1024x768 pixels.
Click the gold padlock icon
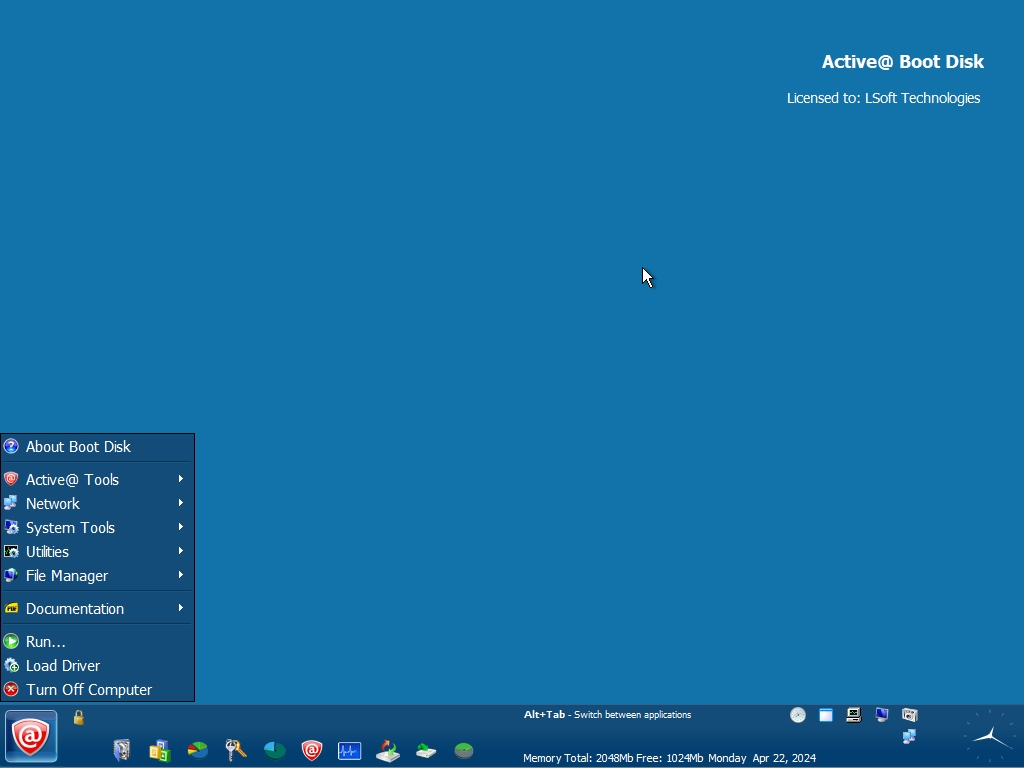pos(79,717)
